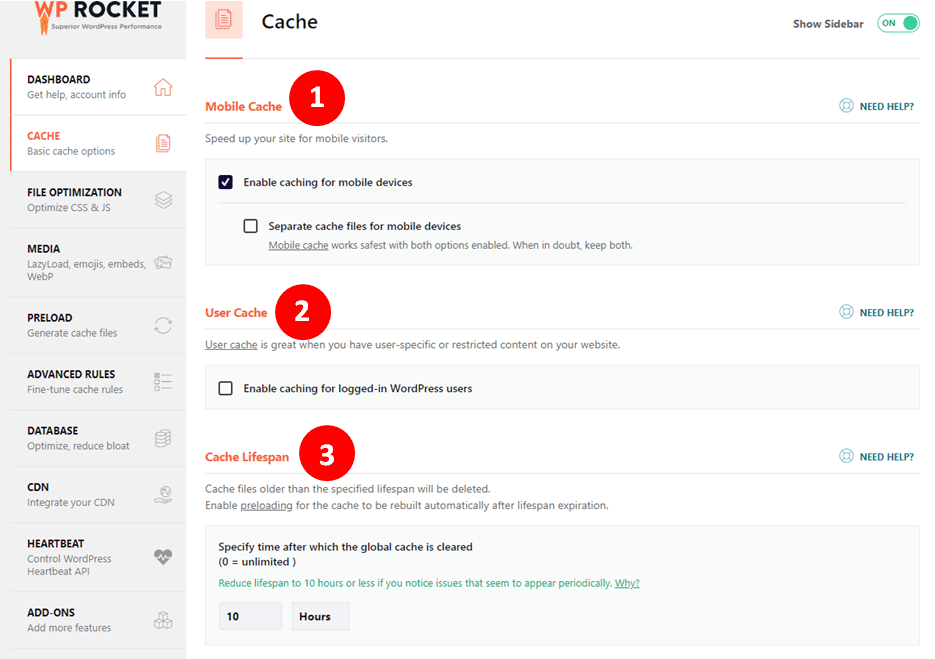Open the Hours time unit dropdown

320,616
